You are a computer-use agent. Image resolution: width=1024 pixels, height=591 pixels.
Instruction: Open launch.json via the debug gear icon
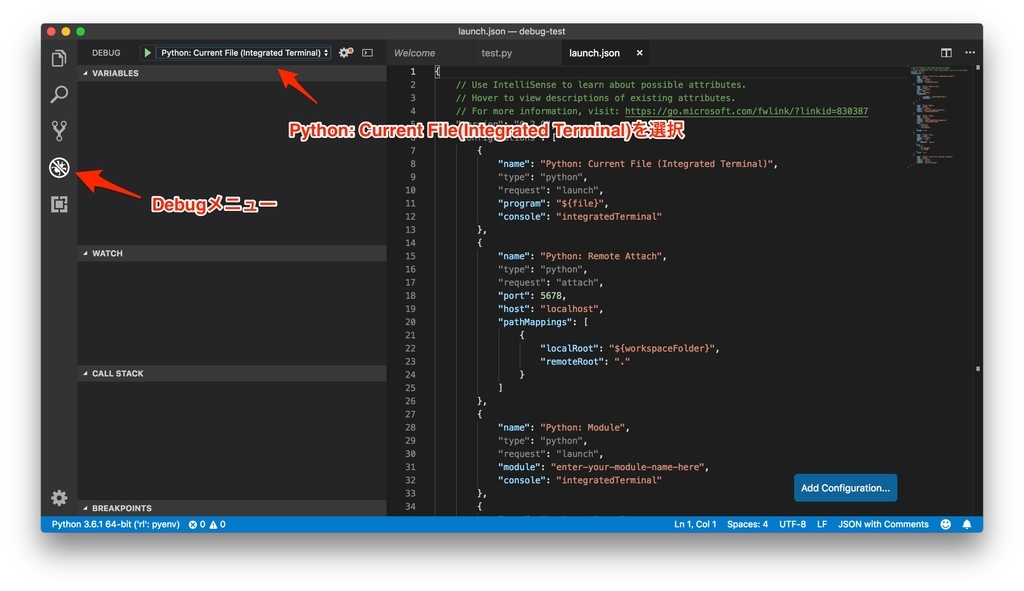tap(346, 52)
